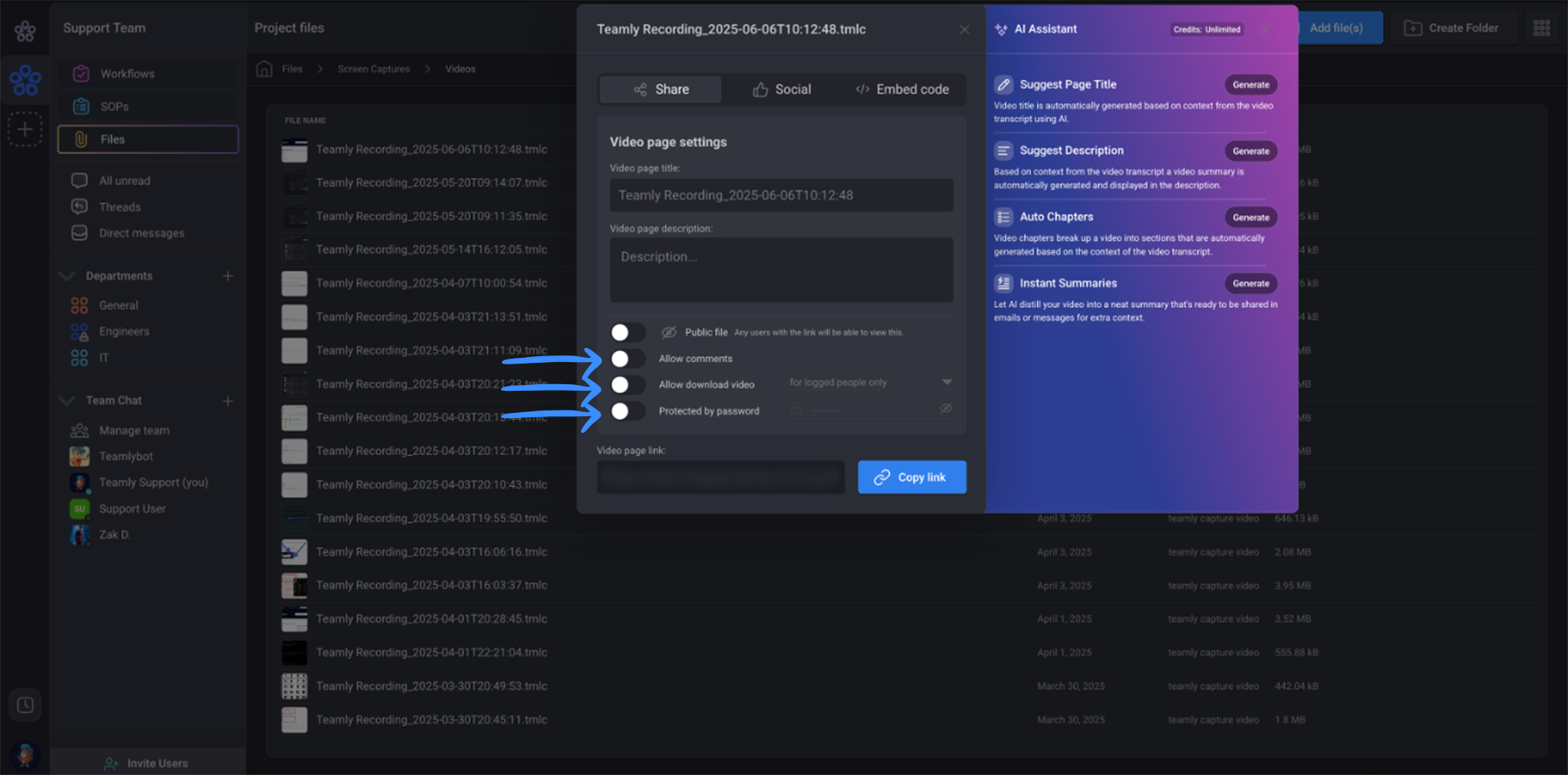
Task: Click the dashed add workspace plus icon
Action: coord(25,129)
